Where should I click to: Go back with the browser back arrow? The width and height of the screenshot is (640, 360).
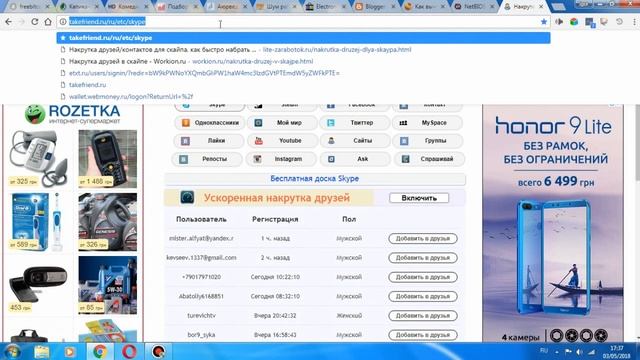point(9,22)
